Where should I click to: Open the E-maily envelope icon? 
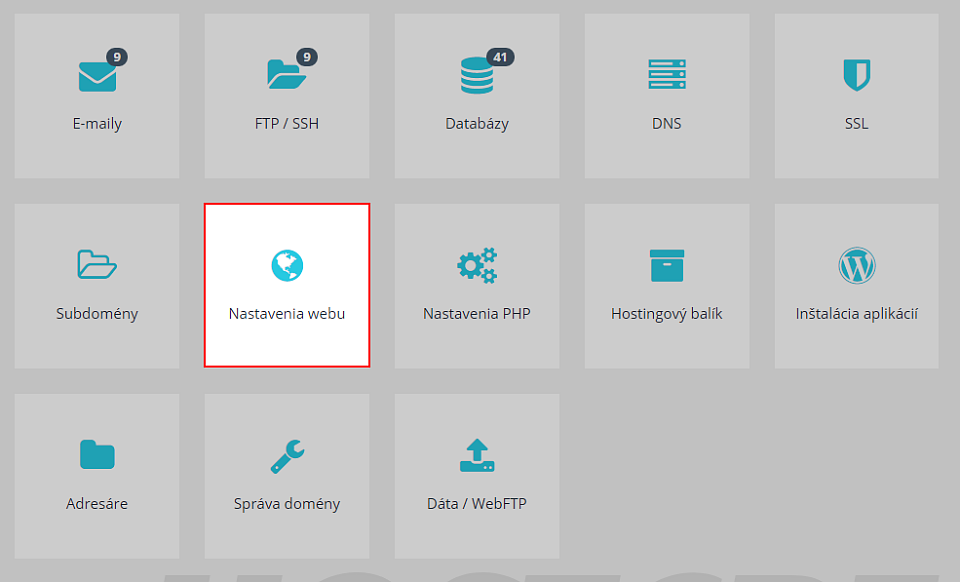[x=97, y=77]
